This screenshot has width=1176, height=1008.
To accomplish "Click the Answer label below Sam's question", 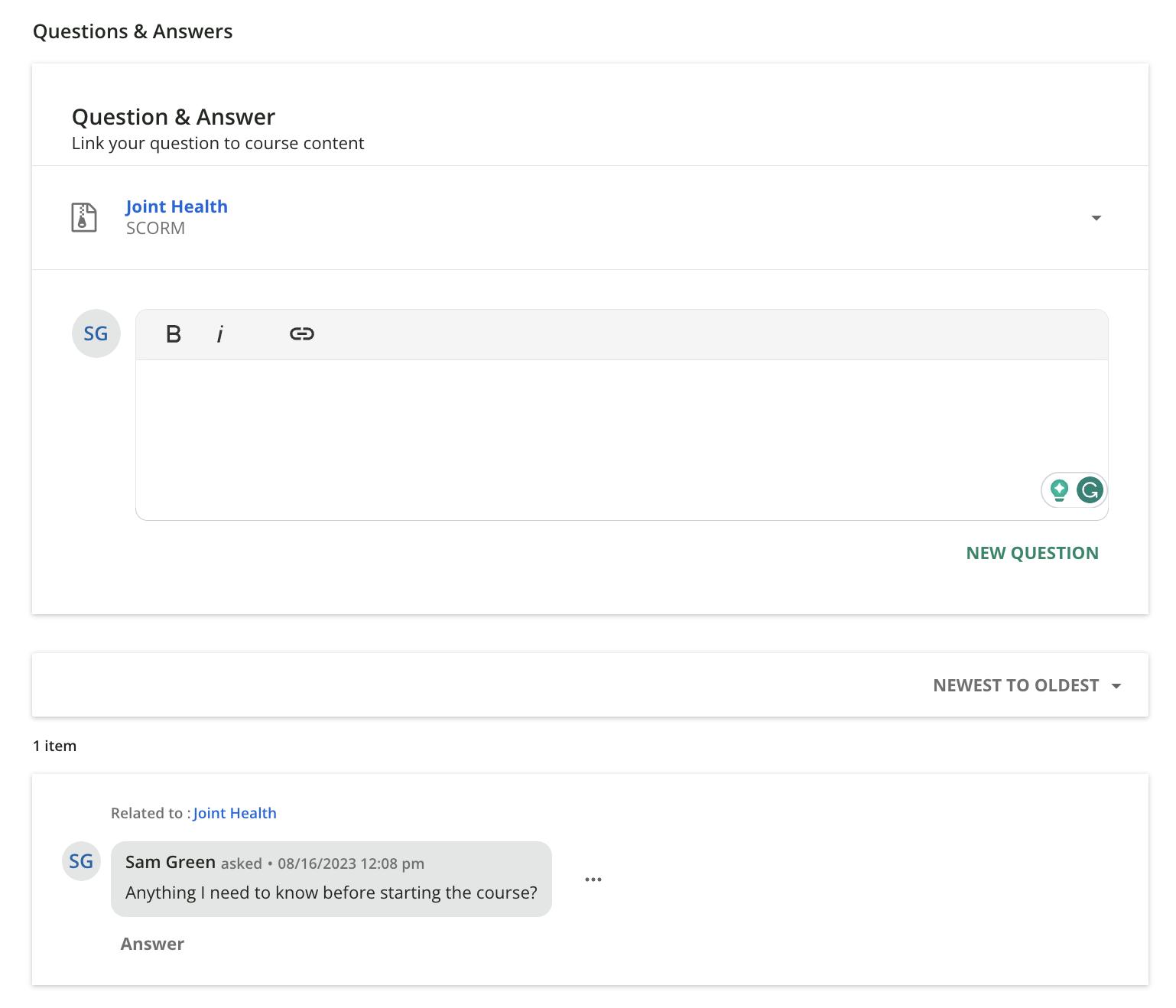I will pos(151,944).
